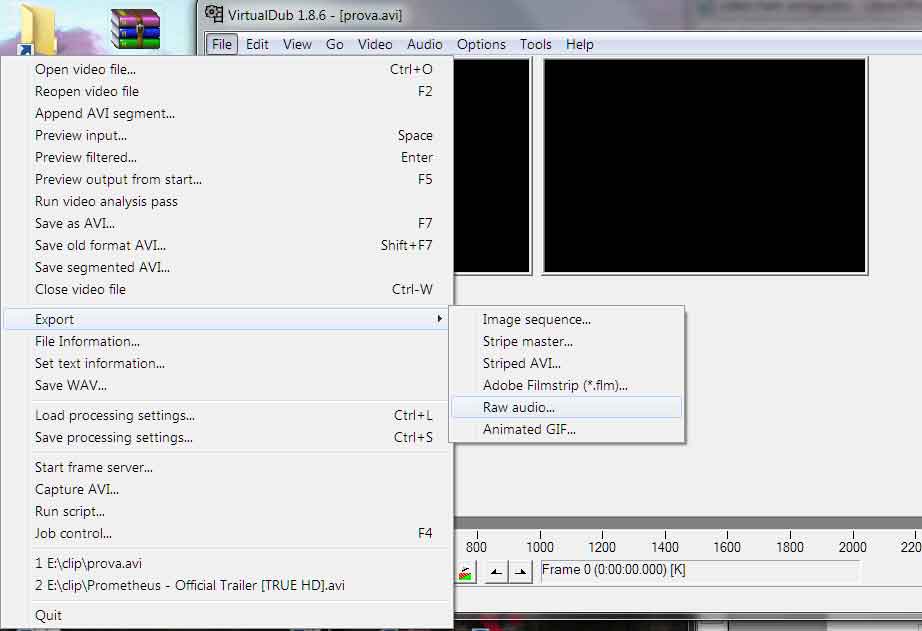922x631 pixels.
Task: Open recent Prometheus Official Trailer file
Action: (226, 586)
